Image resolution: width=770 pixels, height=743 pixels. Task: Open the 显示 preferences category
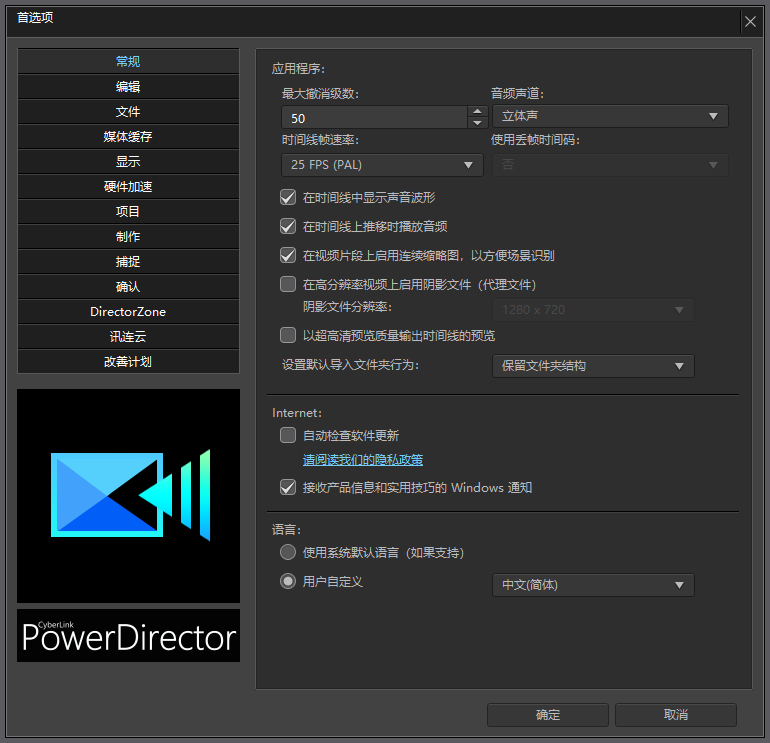128,162
